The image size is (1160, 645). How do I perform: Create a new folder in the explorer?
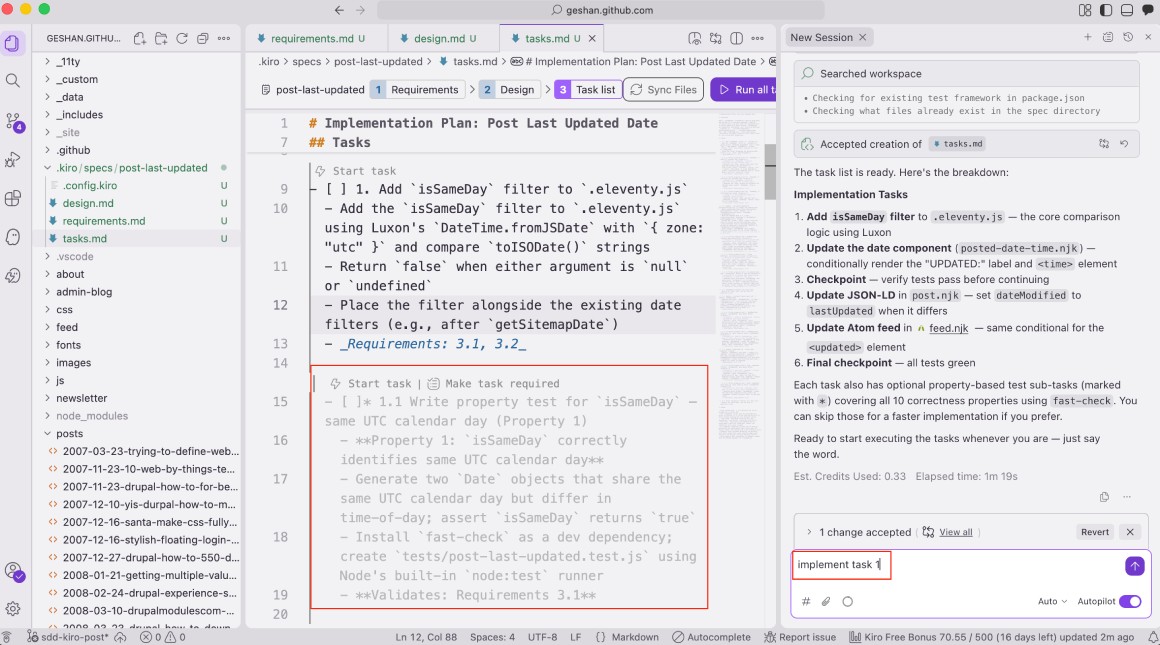[161, 38]
